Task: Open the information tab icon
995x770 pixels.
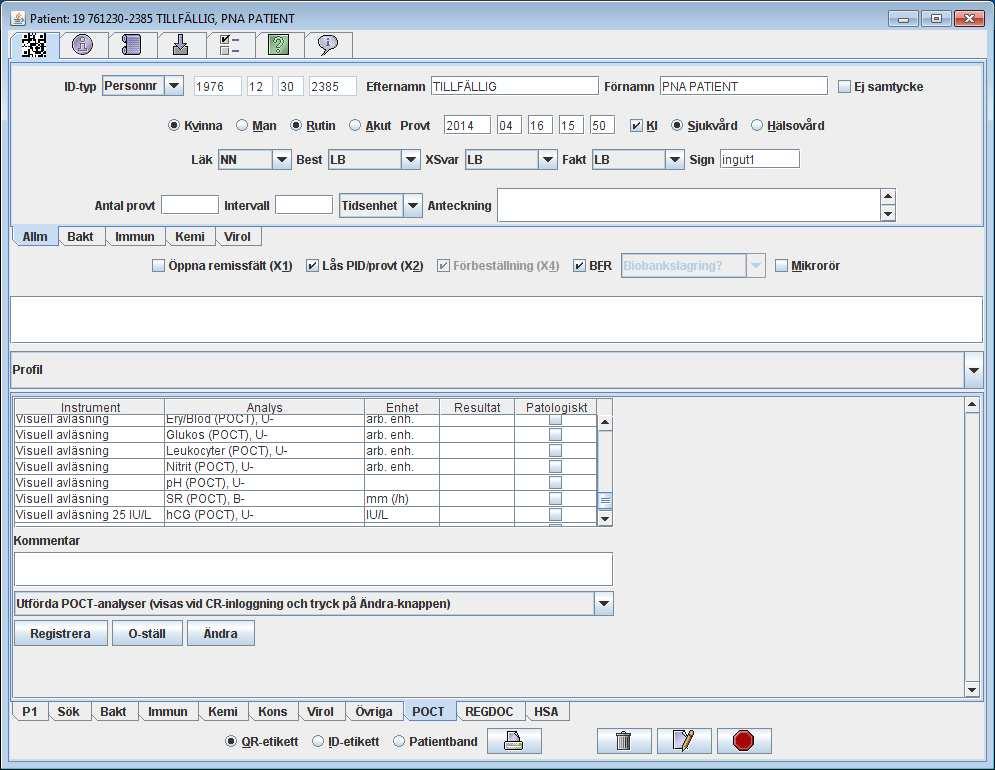Action: coord(82,45)
